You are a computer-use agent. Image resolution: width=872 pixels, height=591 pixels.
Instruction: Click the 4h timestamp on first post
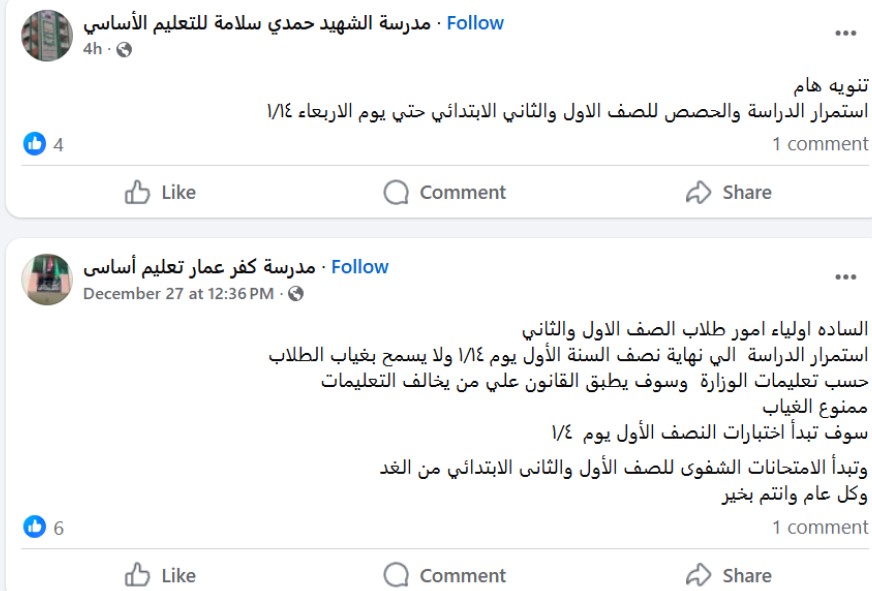click(92, 49)
